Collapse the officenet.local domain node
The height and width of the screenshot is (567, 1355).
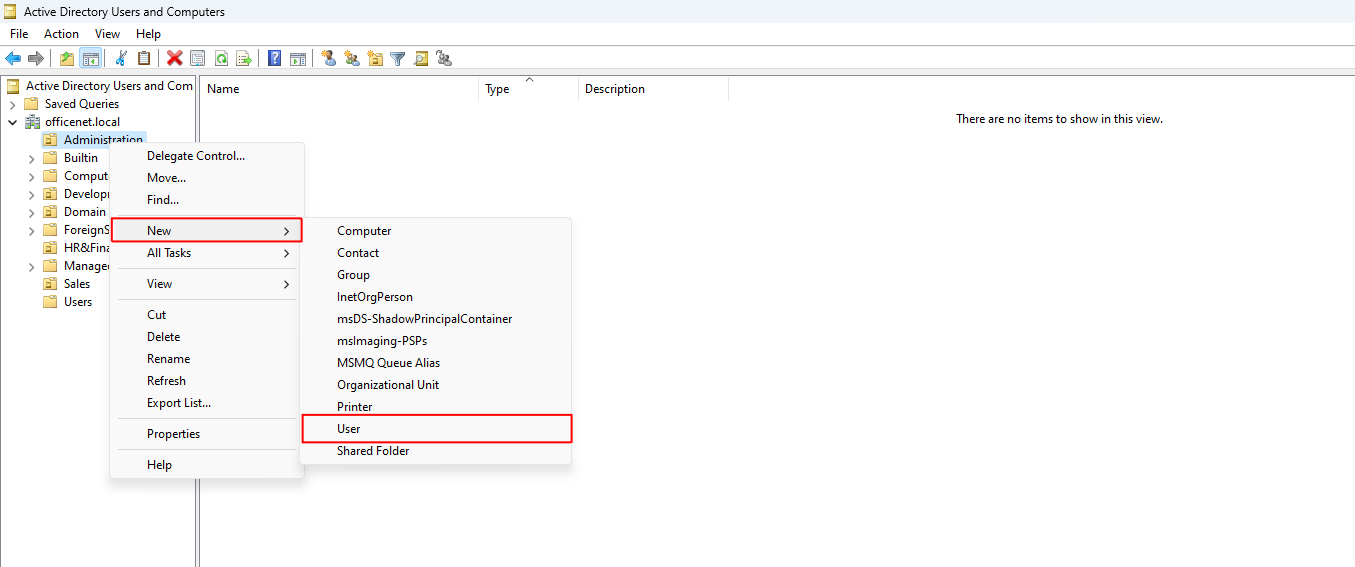point(12,122)
